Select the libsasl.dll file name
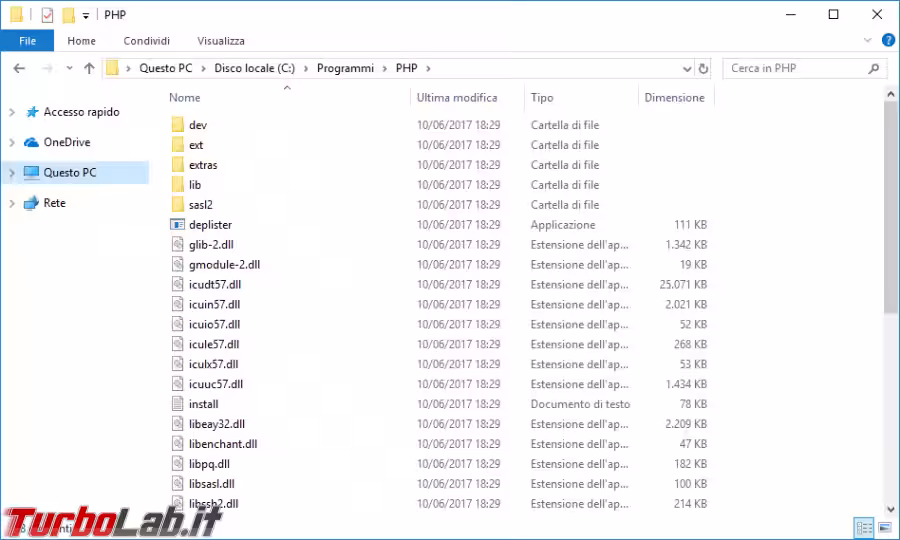This screenshot has width=900, height=540. (x=212, y=484)
